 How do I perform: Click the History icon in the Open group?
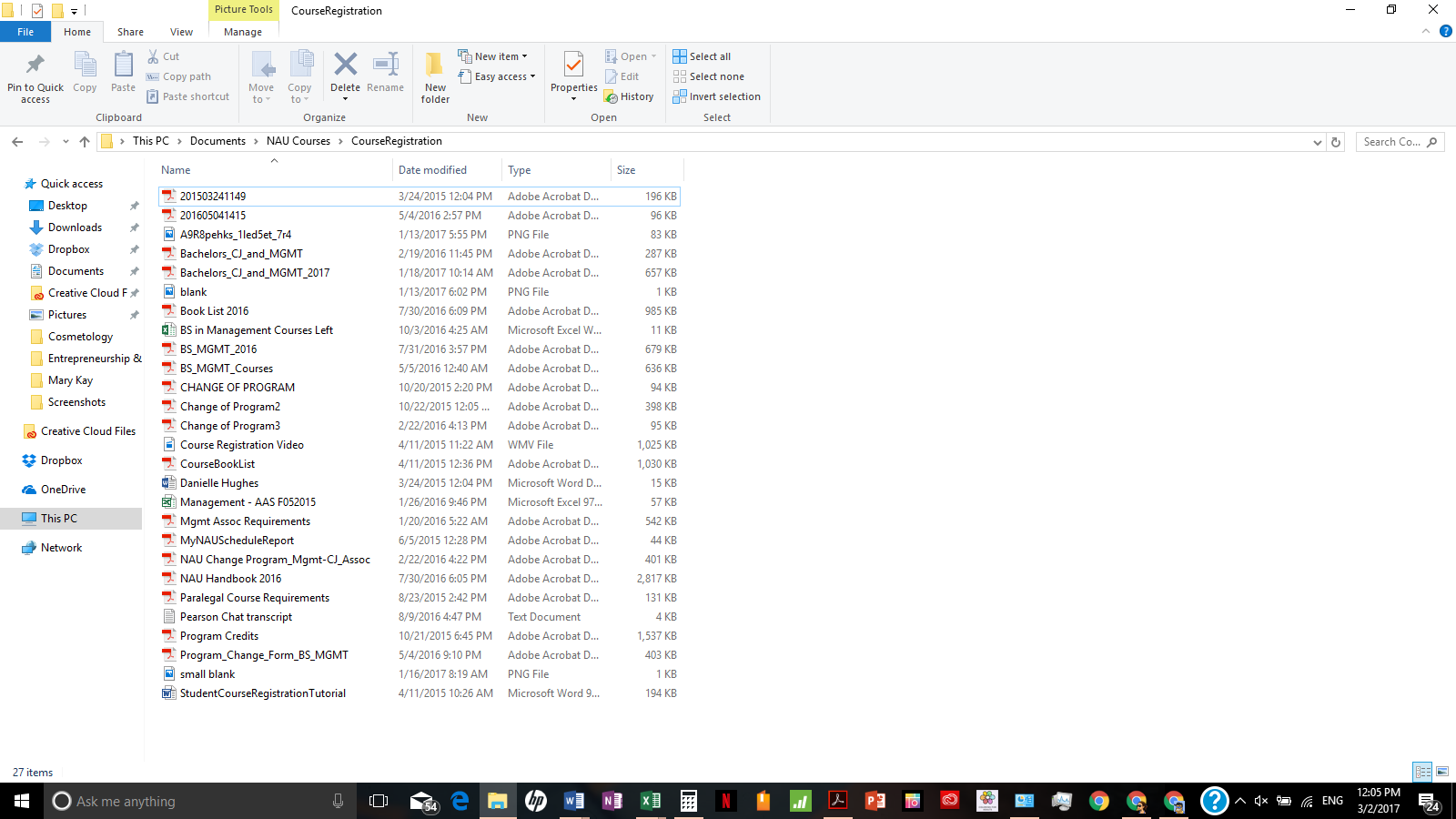631,96
